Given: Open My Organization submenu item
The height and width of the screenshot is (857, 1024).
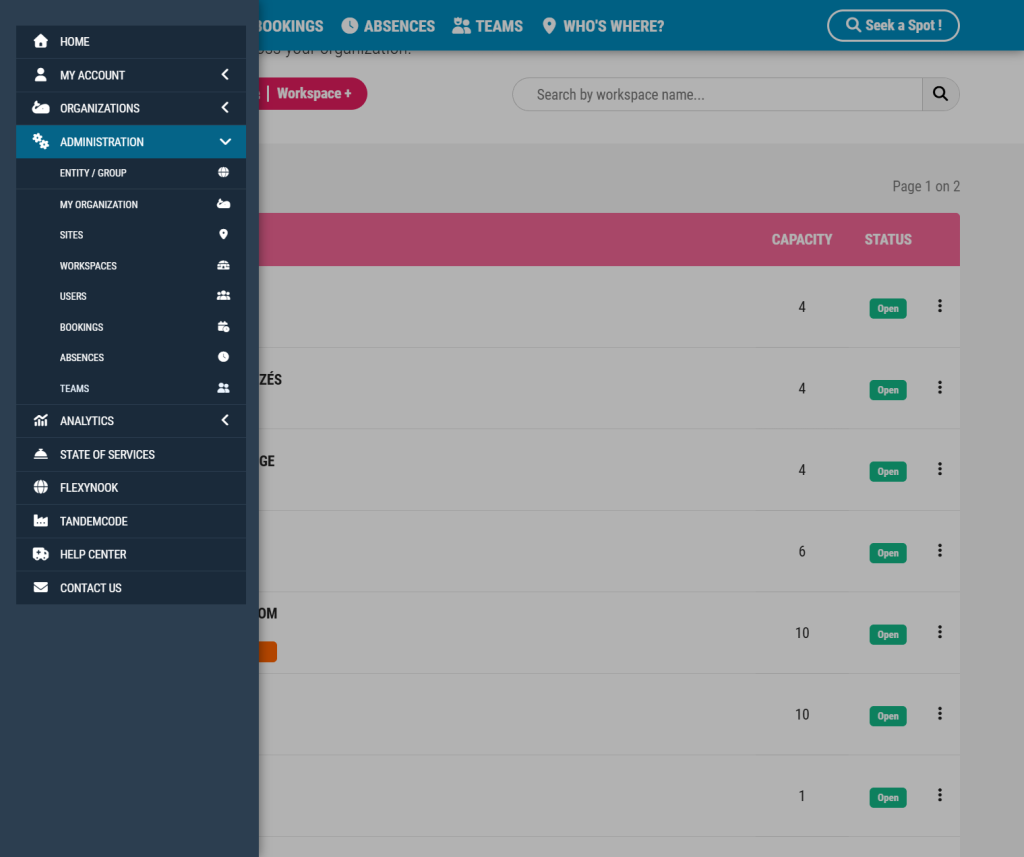Looking at the screenshot, I should (131, 204).
